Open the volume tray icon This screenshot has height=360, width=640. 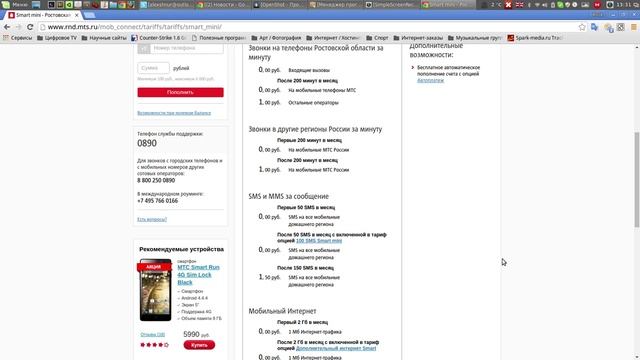[544, 4]
